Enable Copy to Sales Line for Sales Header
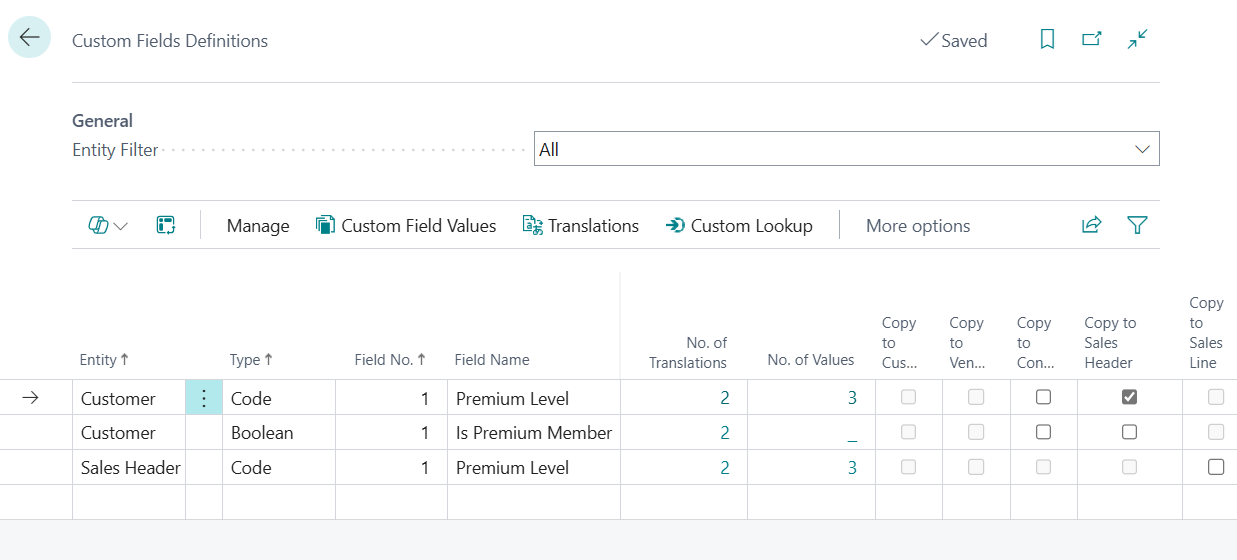Image resolution: width=1237 pixels, height=560 pixels. 1215,467
